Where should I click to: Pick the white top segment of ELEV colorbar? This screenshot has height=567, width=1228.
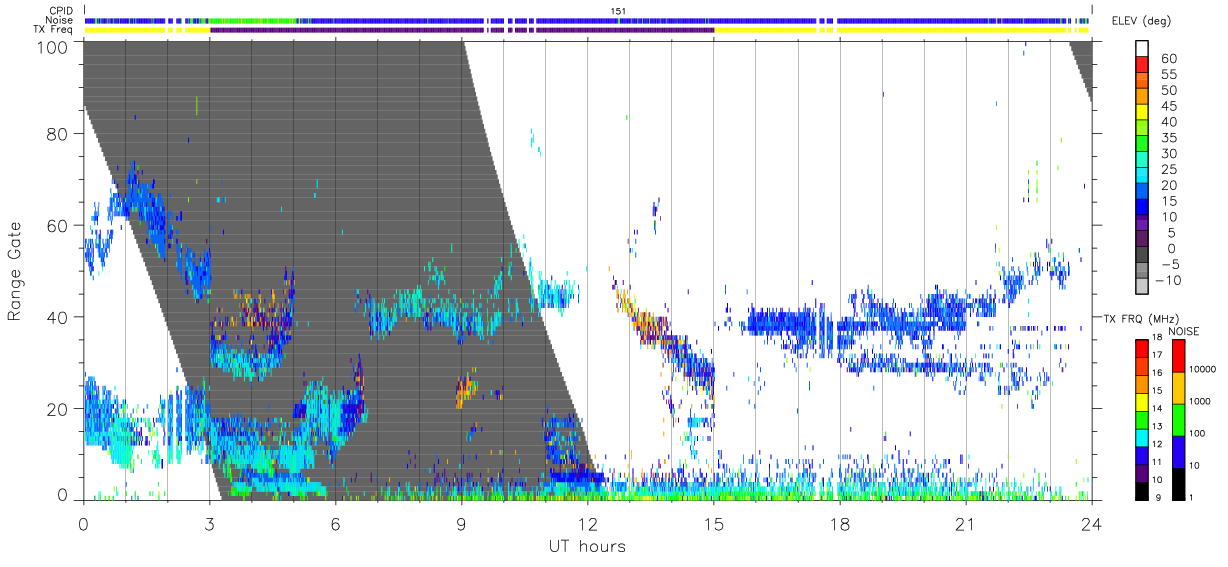pos(1142,48)
